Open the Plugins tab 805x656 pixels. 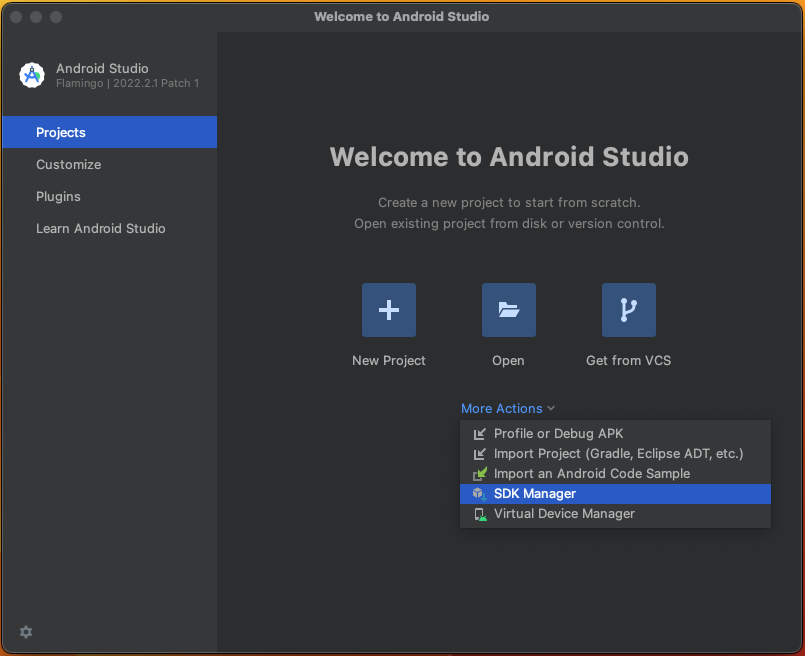(109, 197)
